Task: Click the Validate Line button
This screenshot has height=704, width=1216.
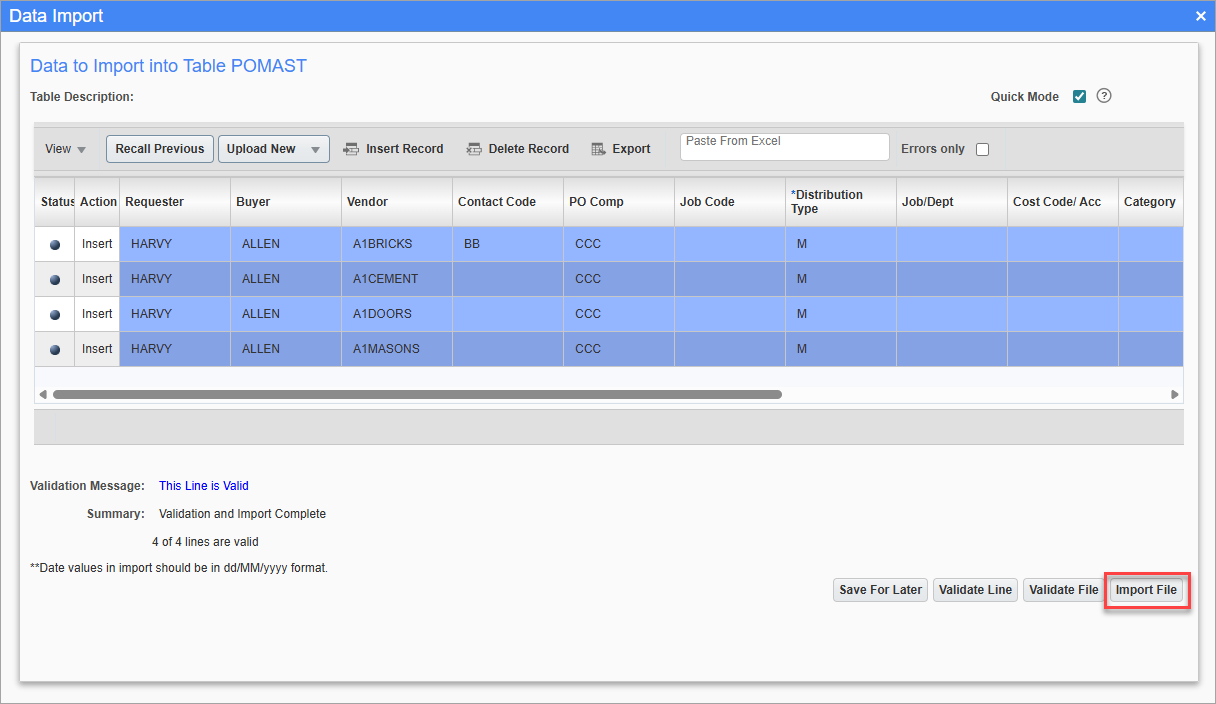Action: click(x=975, y=590)
